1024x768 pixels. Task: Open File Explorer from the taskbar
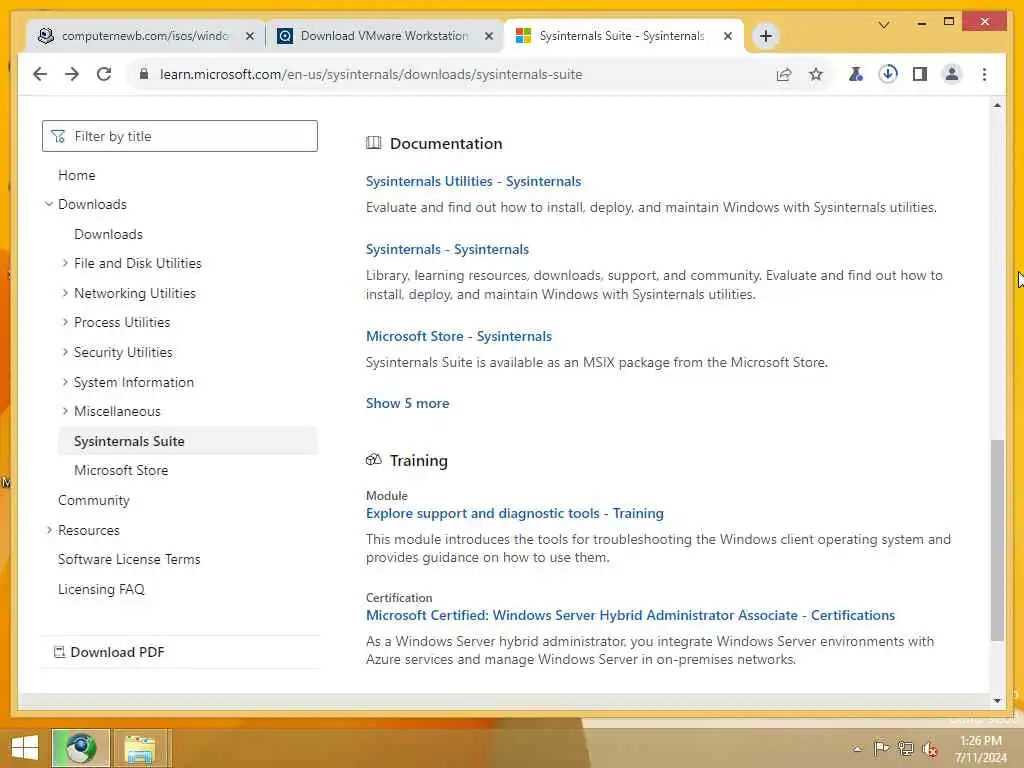point(140,748)
